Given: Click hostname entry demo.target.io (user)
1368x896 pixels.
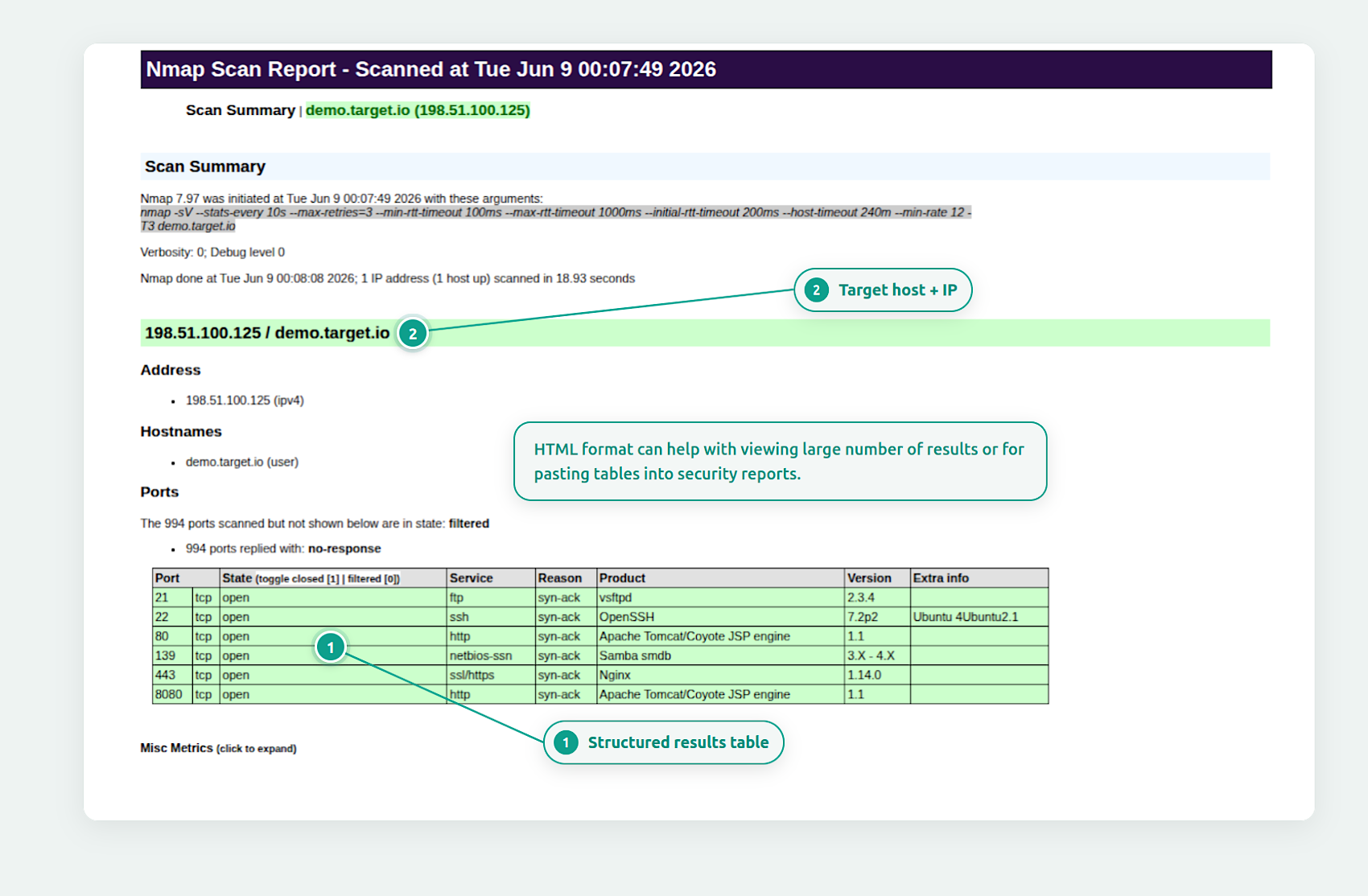Looking at the screenshot, I should pyautogui.click(x=242, y=462).
